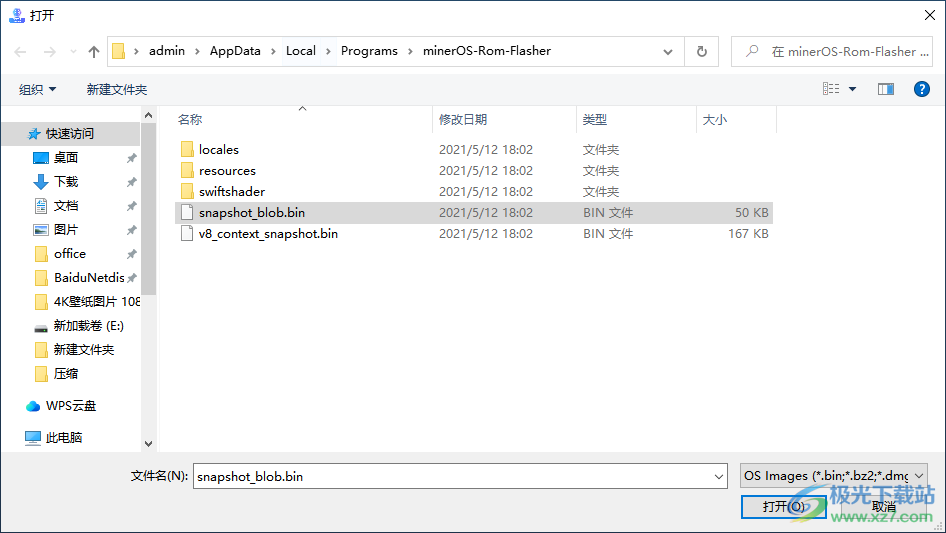Open 新建文件夹 in the sidebar
Viewport: 946px width, 533px height.
pos(84,349)
